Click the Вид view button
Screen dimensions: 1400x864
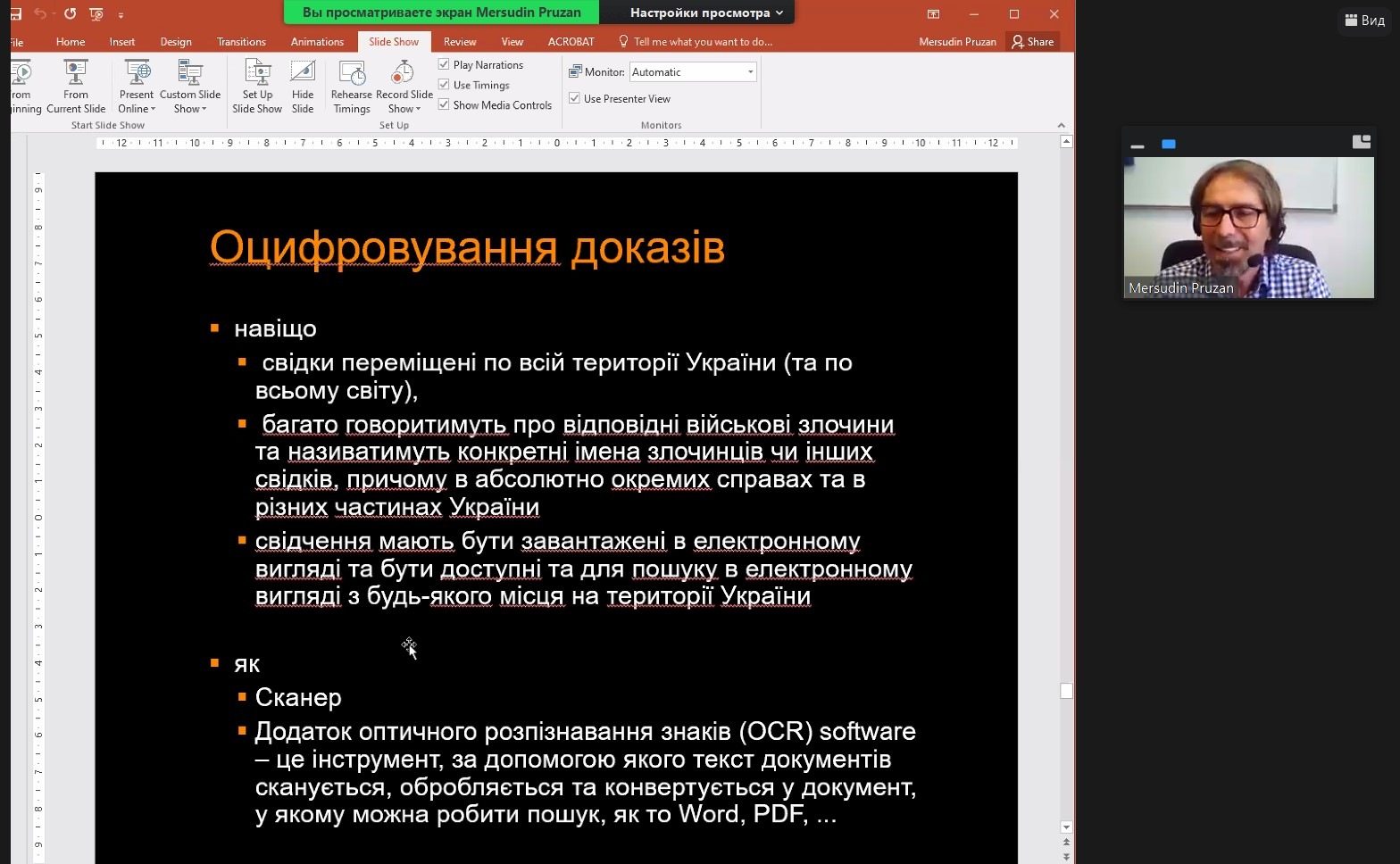[1365, 20]
